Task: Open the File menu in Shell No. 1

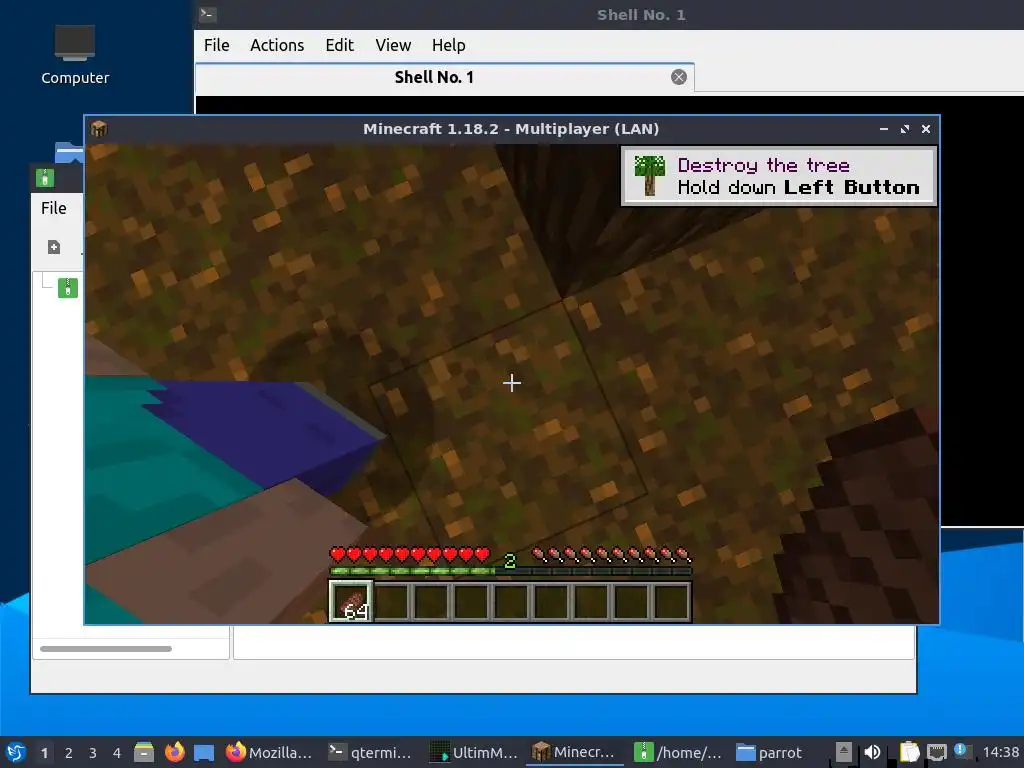Action: pyautogui.click(x=216, y=45)
